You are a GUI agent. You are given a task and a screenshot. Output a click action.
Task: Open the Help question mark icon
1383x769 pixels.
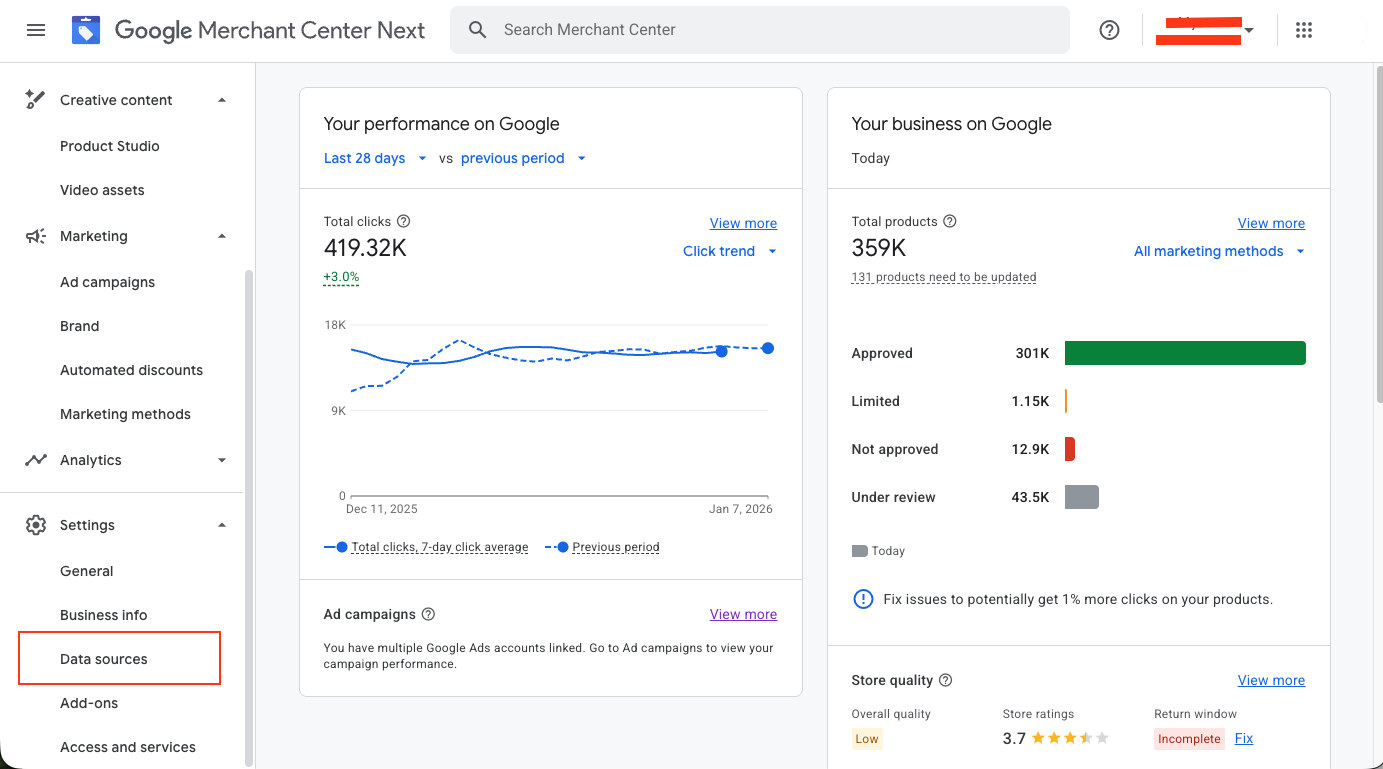[1109, 30]
